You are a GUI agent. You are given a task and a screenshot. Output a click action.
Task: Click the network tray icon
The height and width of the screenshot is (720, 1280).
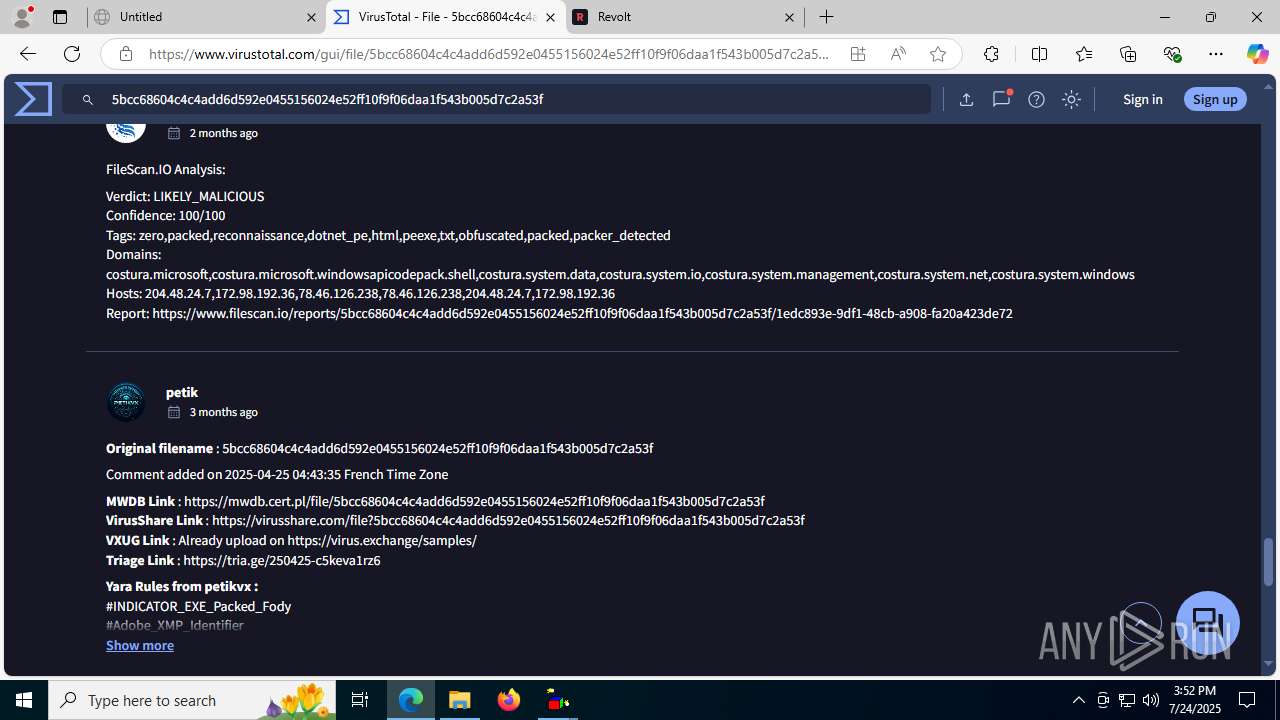tap(1127, 700)
